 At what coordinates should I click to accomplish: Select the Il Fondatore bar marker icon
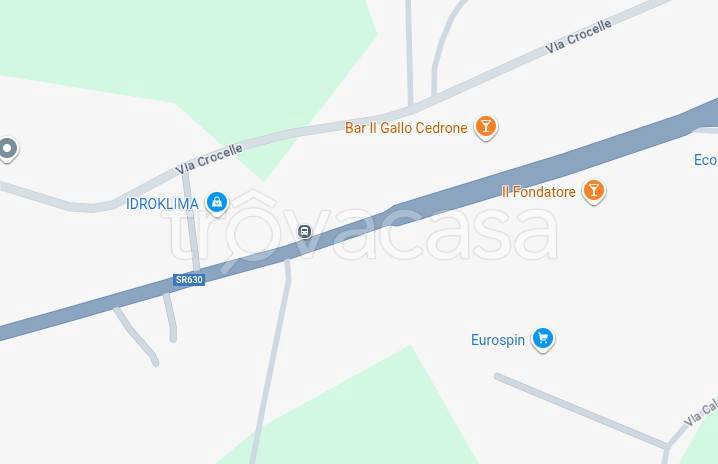pos(593,191)
